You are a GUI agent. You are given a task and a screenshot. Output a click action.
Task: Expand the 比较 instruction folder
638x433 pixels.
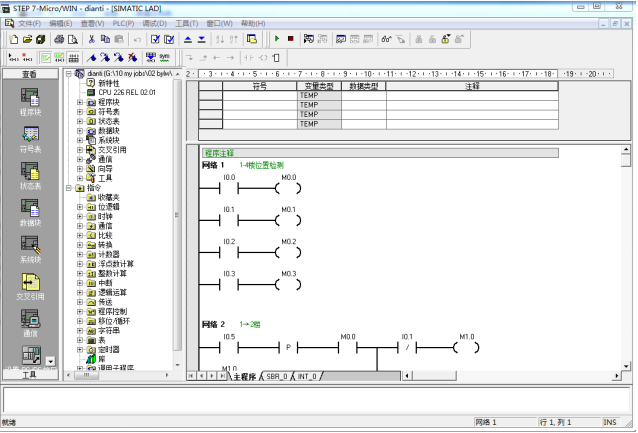tap(80, 235)
